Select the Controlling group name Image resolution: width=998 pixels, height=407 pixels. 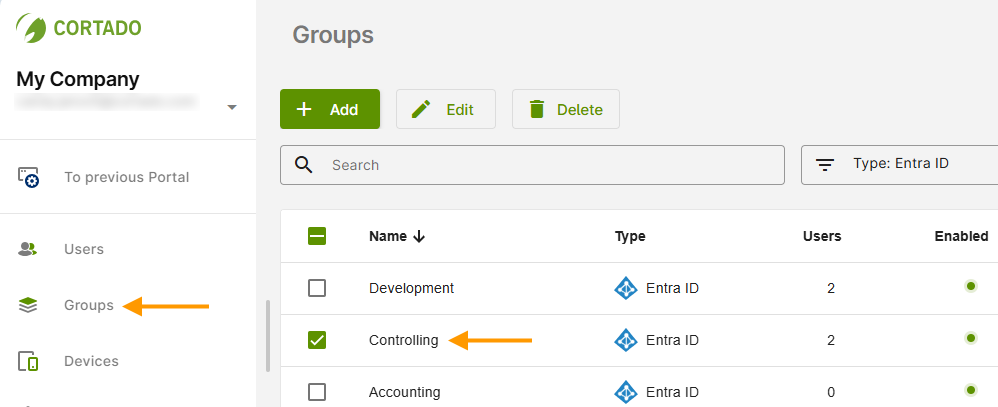pyautogui.click(x=404, y=340)
